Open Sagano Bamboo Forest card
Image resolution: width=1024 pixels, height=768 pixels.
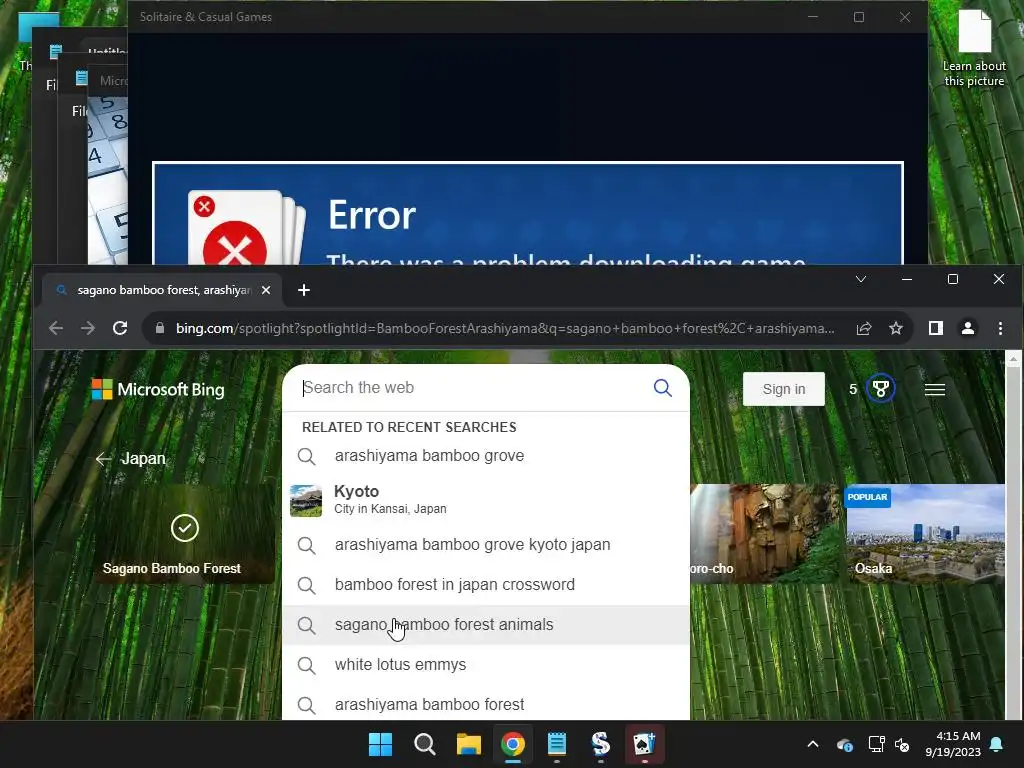click(185, 534)
